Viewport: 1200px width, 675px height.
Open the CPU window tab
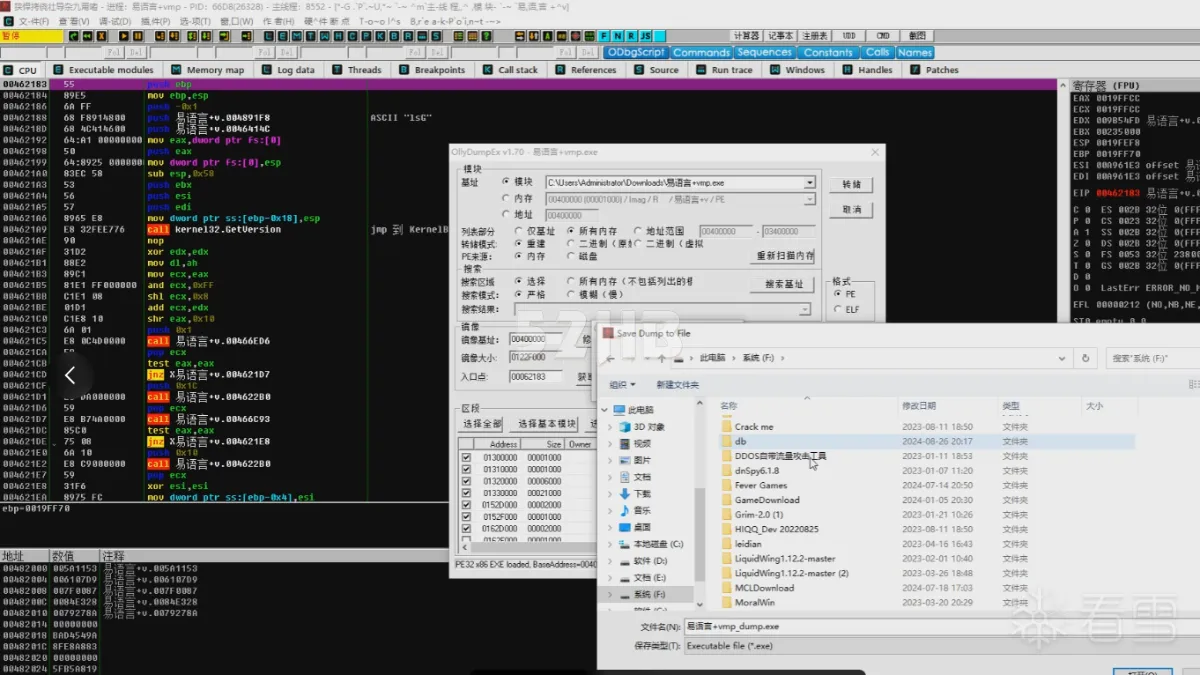(21, 70)
